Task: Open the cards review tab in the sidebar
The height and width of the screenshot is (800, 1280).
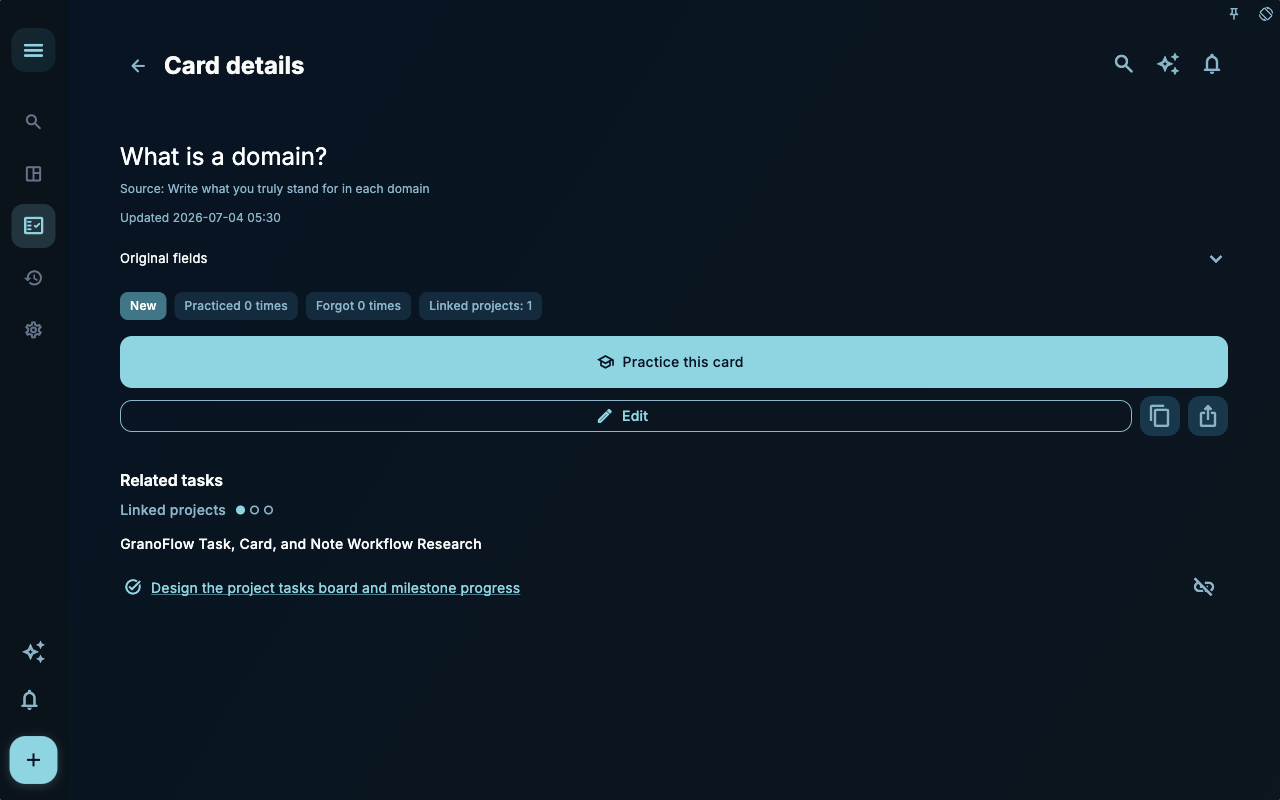Action: point(33,226)
